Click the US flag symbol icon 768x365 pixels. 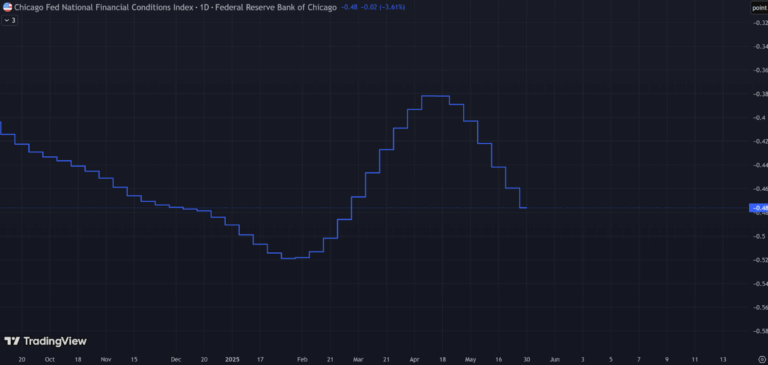coord(7,7)
